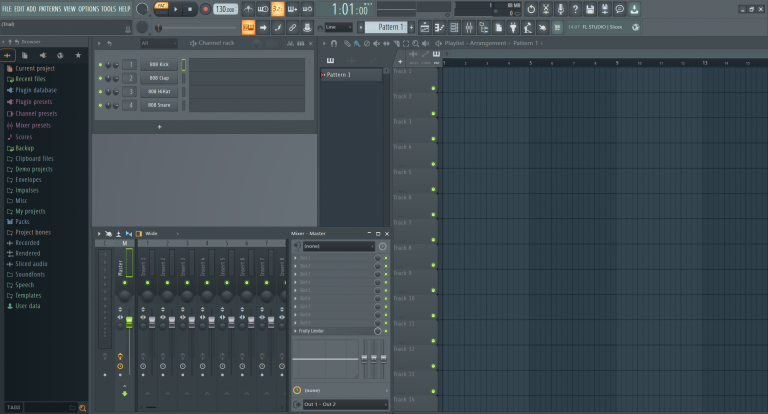The image size is (768, 414).
Task: Toggle the link/multilink to controllers icon
Action: tap(292, 27)
